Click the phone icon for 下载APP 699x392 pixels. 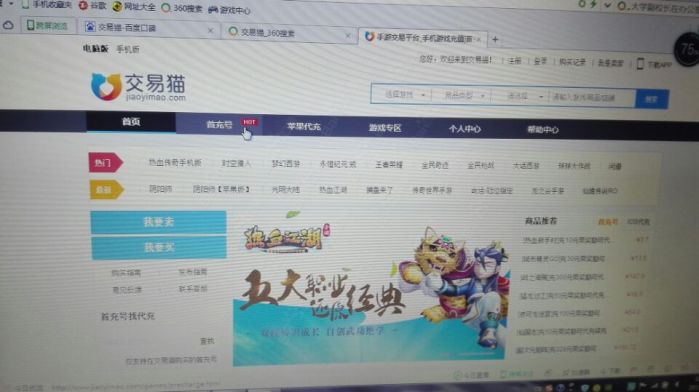click(640, 64)
